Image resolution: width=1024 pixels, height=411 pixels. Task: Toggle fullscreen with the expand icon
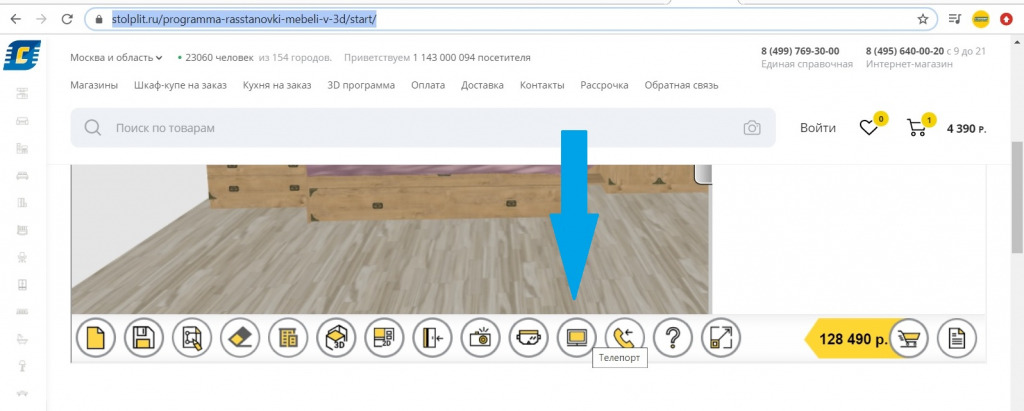pyautogui.click(x=721, y=338)
